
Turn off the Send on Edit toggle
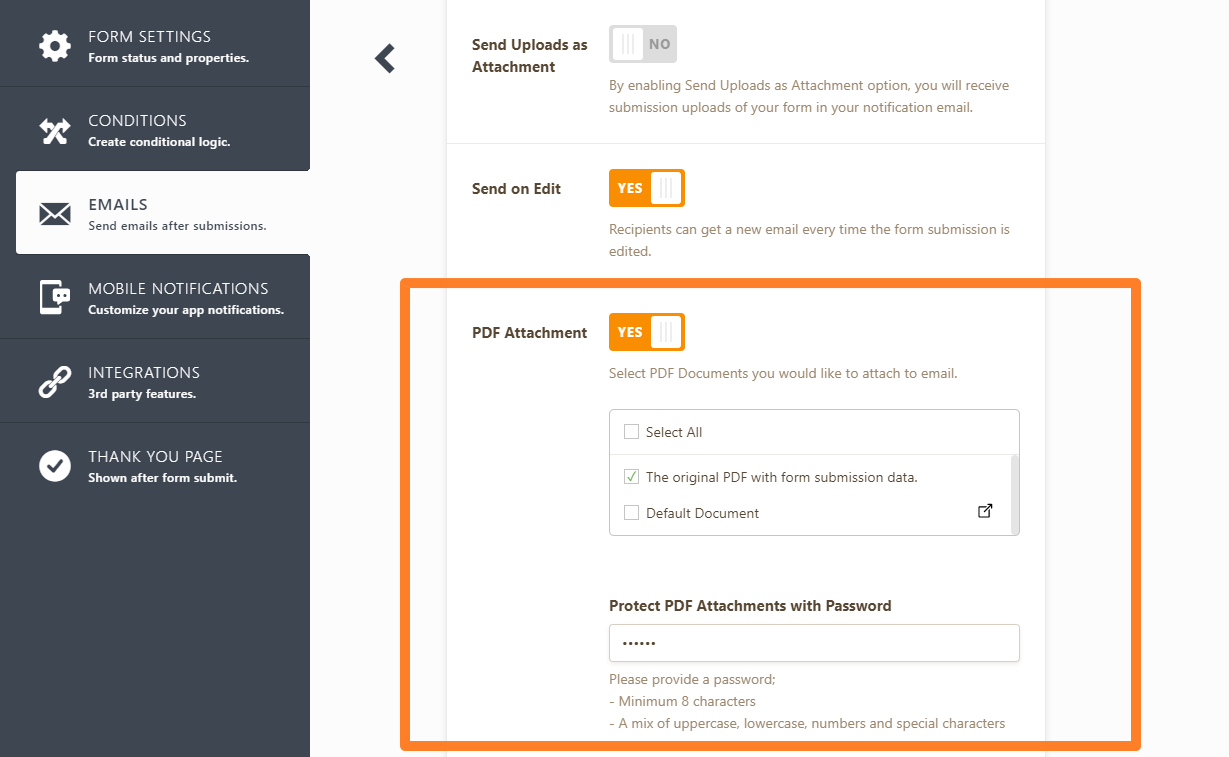646,188
